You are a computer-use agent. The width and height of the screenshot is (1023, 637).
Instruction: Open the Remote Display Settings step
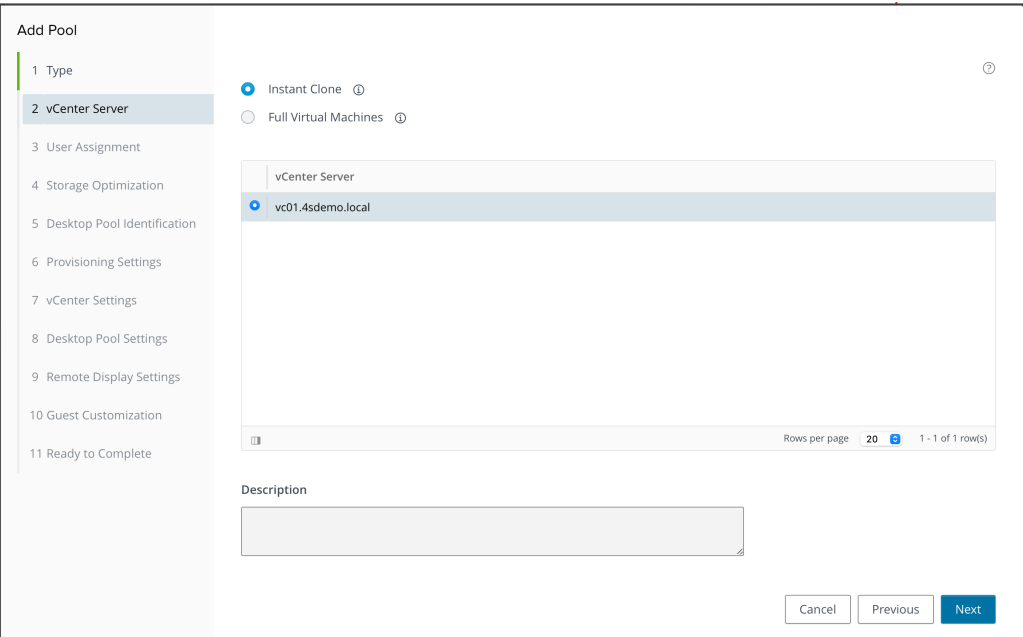coord(113,377)
